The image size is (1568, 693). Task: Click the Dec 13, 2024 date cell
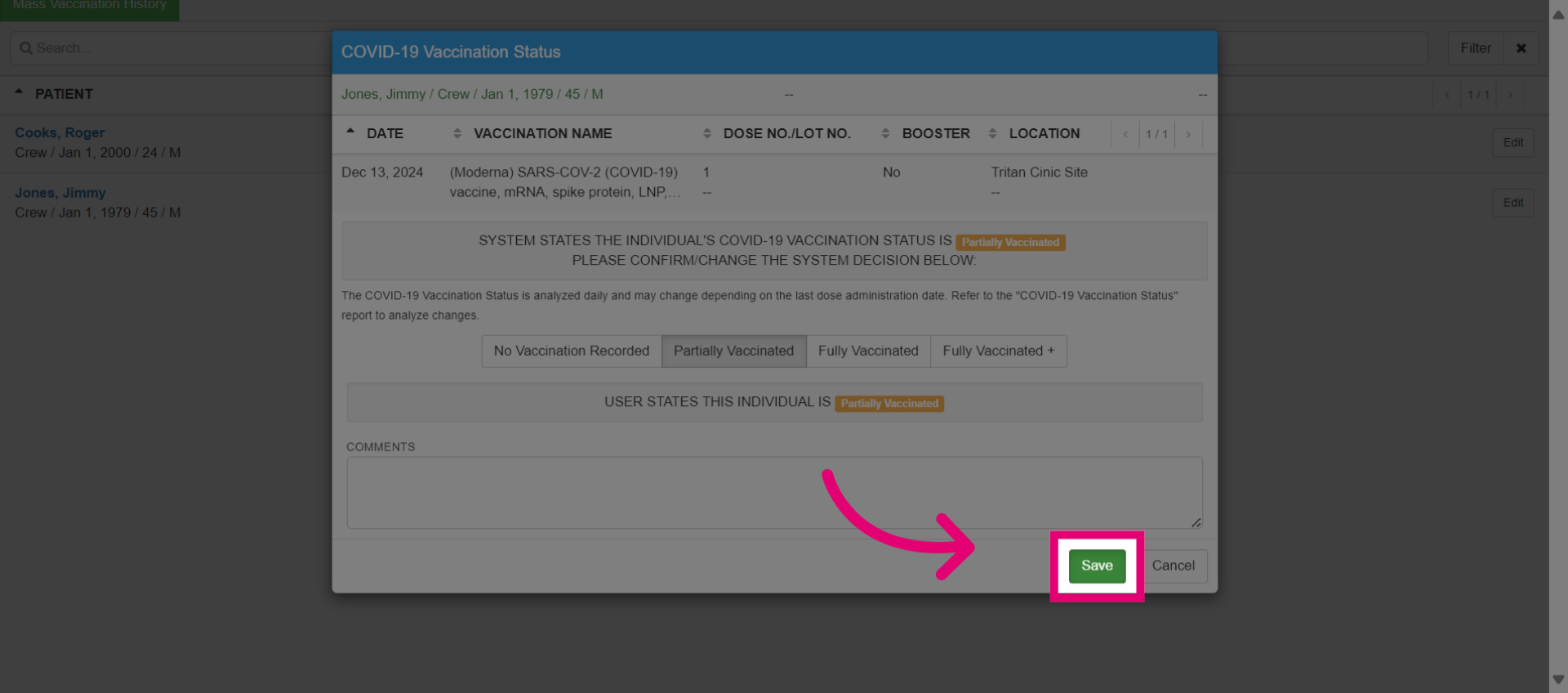click(382, 172)
